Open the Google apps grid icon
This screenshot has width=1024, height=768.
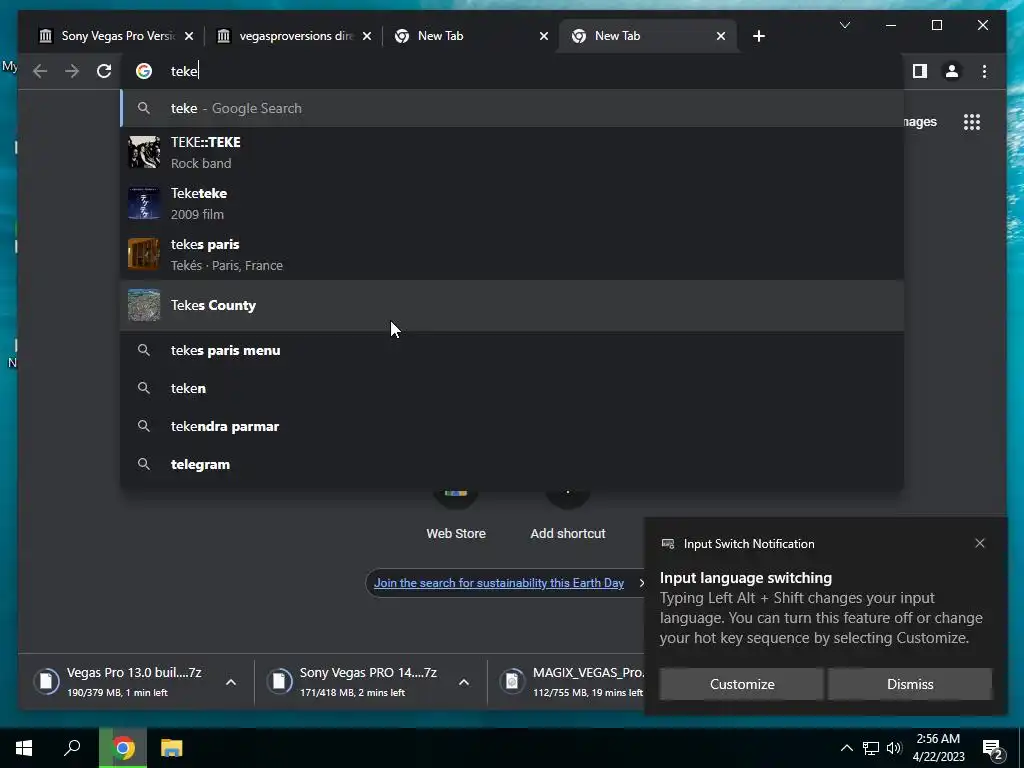(x=972, y=122)
